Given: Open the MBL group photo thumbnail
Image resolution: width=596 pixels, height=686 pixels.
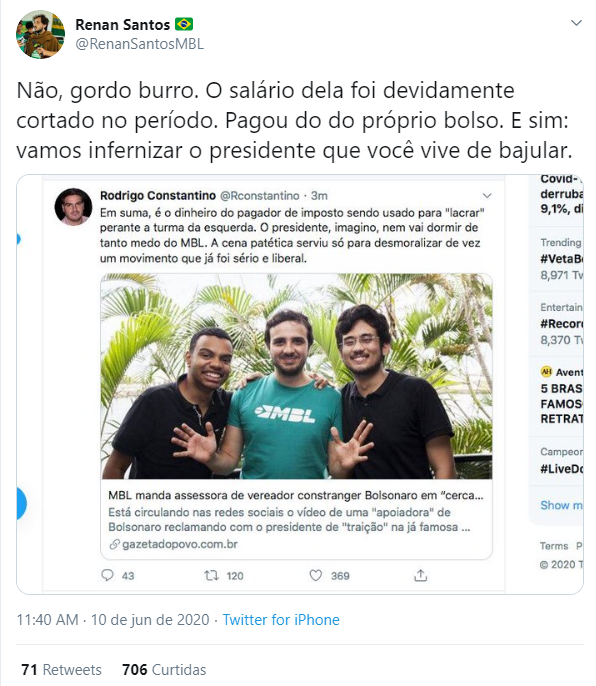Looking at the screenshot, I should click(x=297, y=376).
